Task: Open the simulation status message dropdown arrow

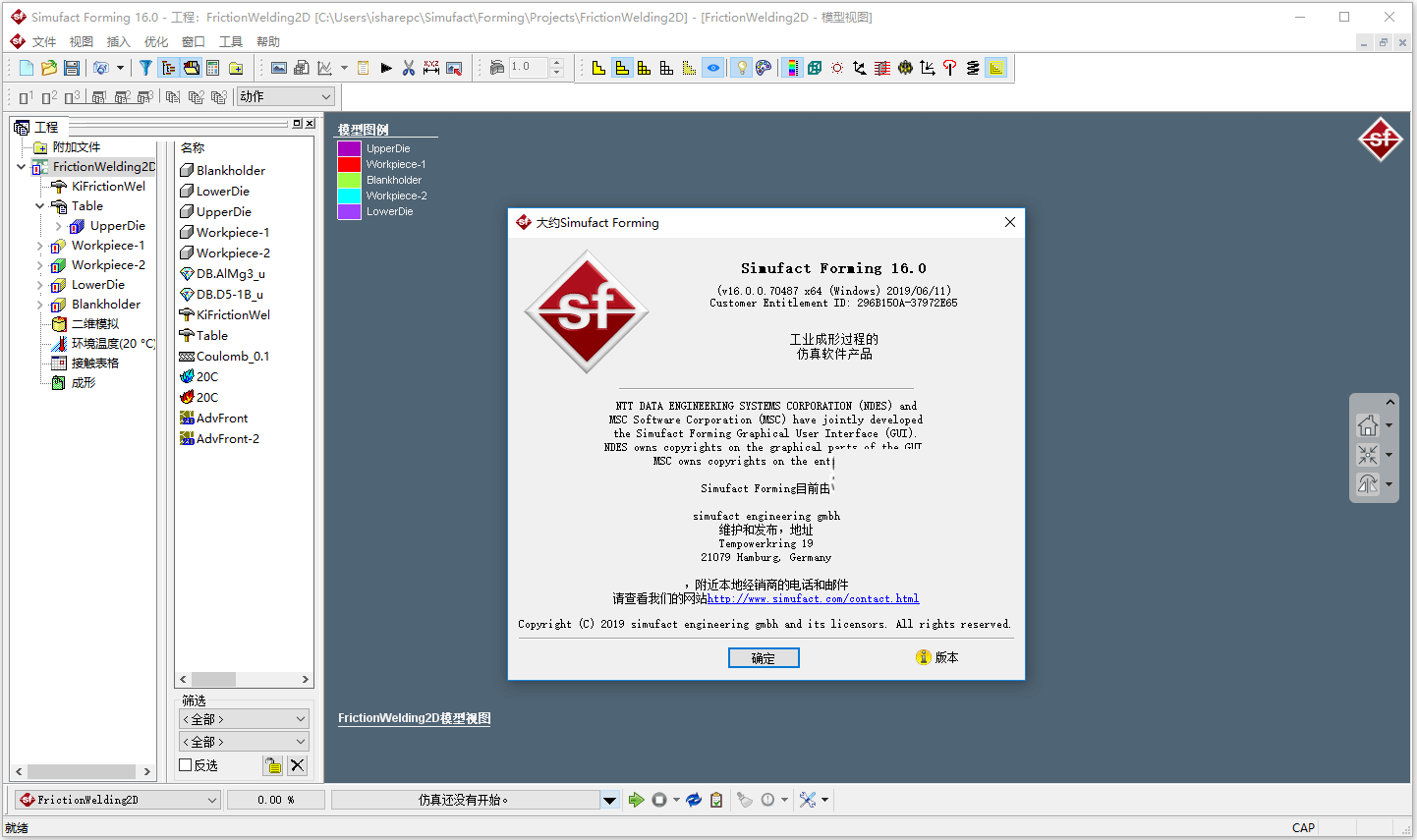Action: coord(610,800)
